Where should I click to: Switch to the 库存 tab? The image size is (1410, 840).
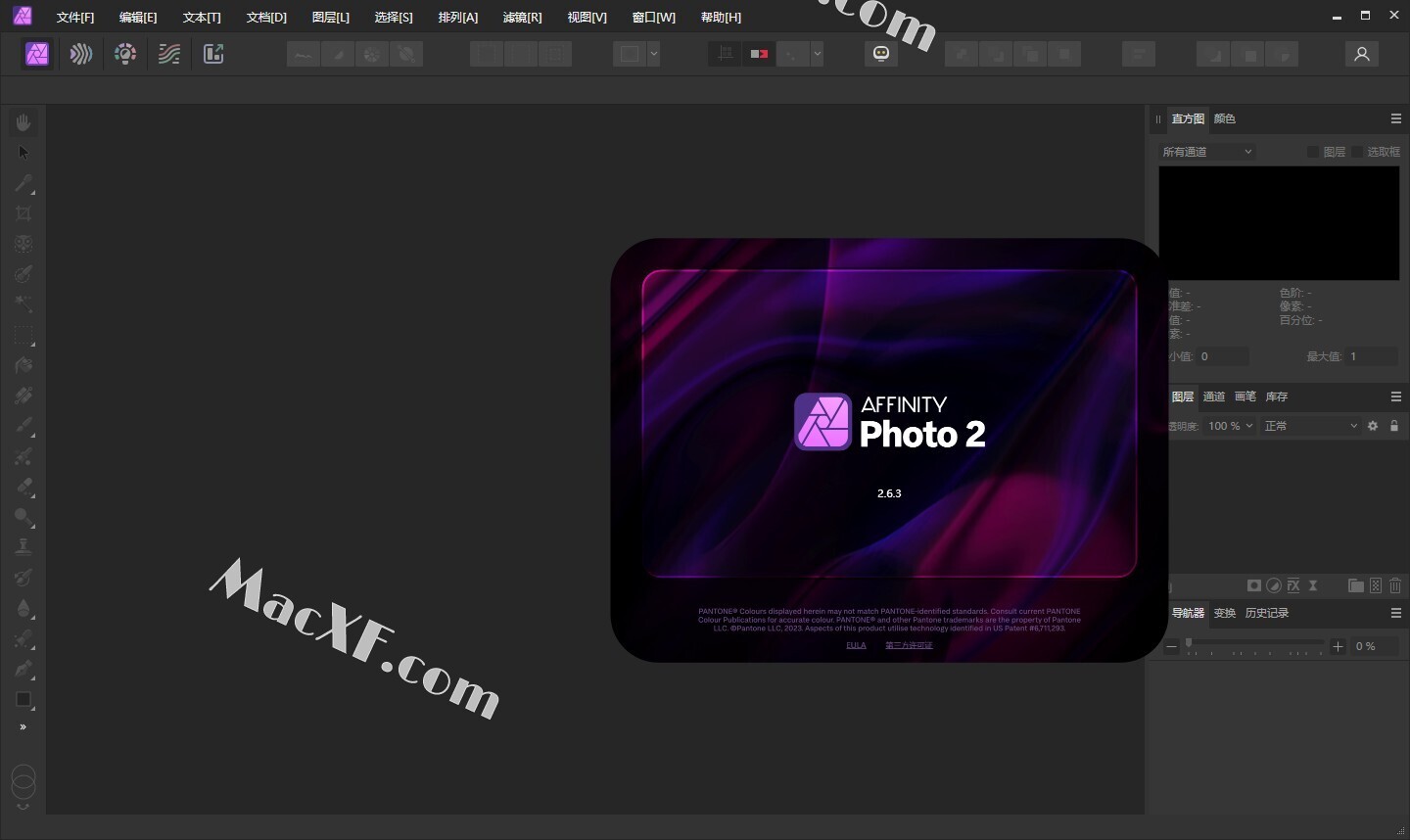(x=1277, y=397)
